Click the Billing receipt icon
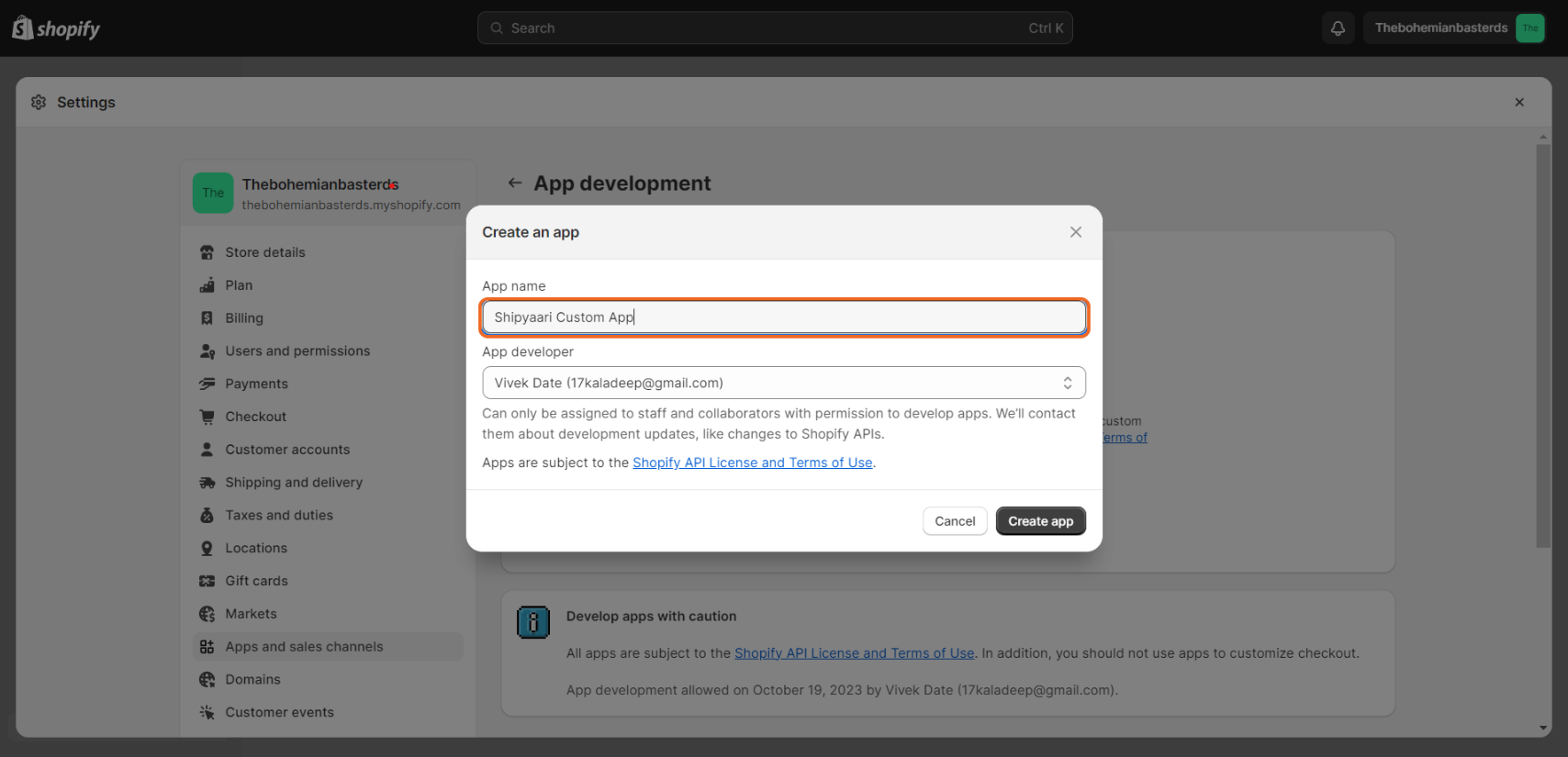Viewport: 1568px width, 757px height. tap(207, 318)
